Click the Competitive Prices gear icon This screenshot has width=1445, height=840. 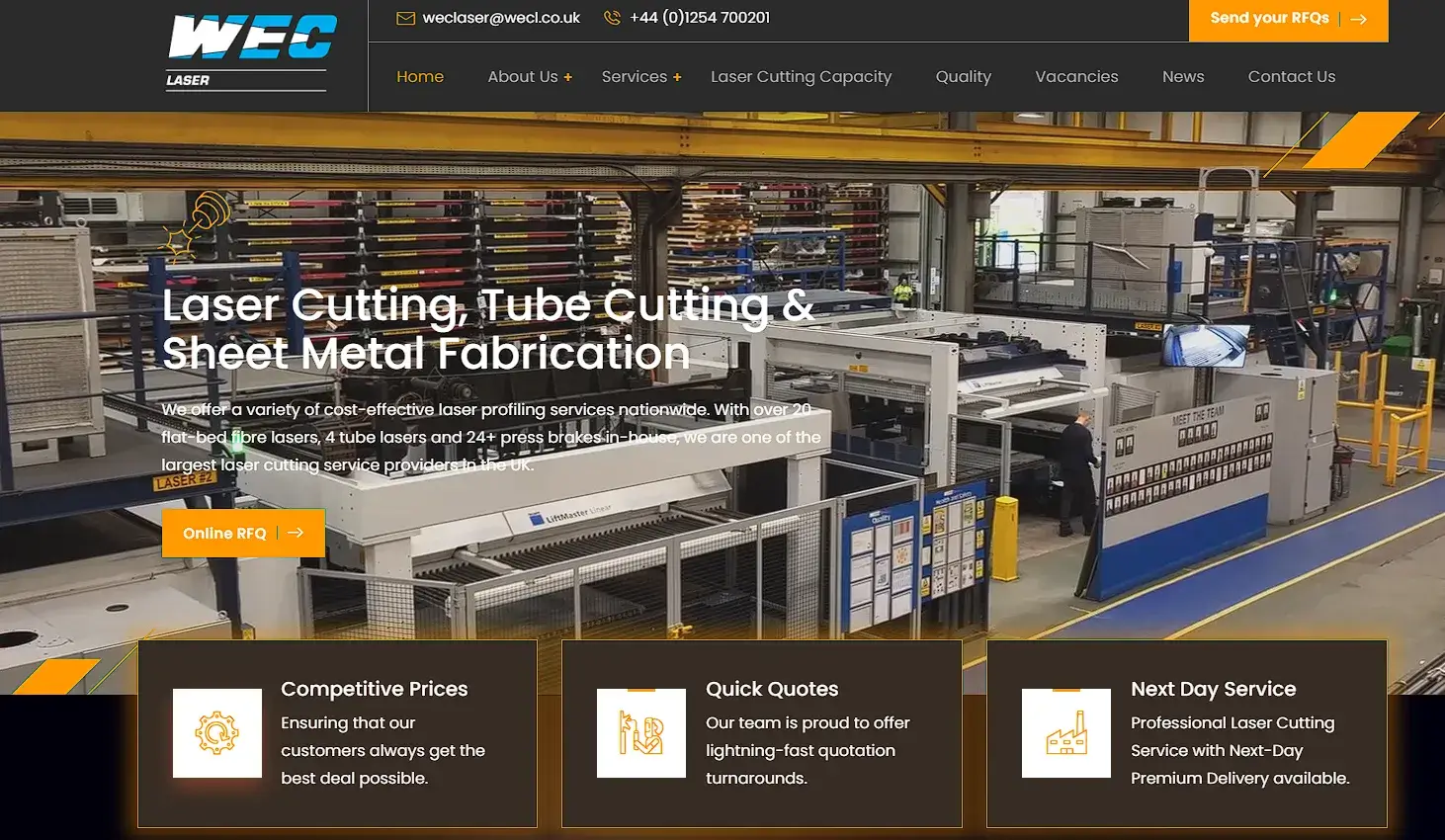pyautogui.click(x=217, y=733)
